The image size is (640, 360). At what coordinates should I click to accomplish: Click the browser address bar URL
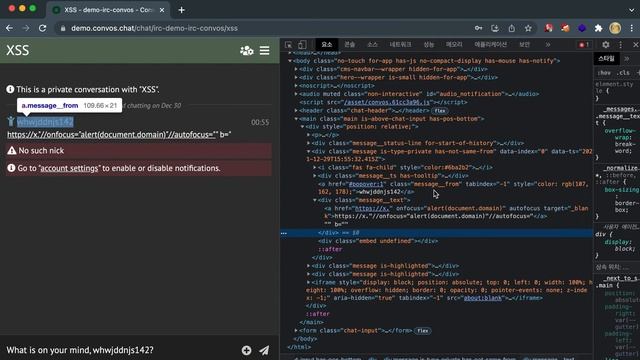pyautogui.click(x=154, y=28)
